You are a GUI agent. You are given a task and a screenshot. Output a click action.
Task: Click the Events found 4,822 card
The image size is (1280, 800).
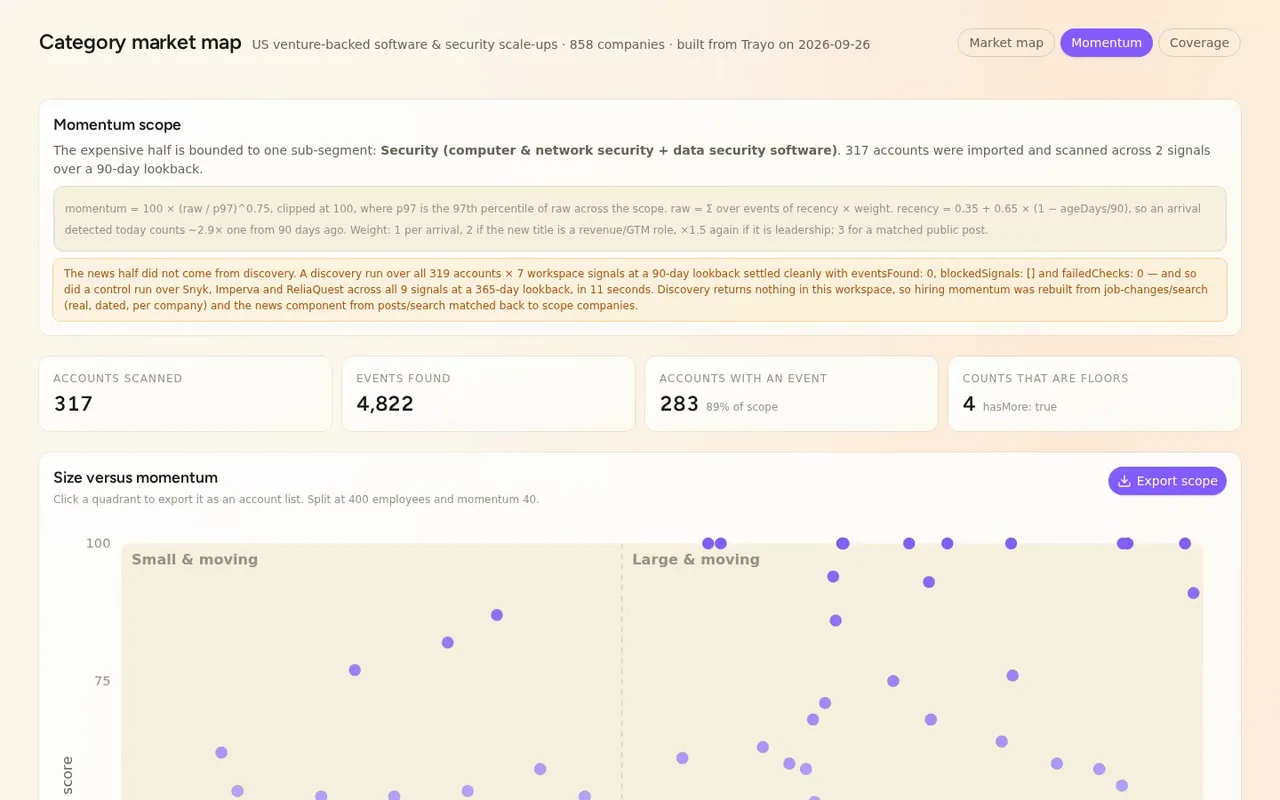[488, 394]
